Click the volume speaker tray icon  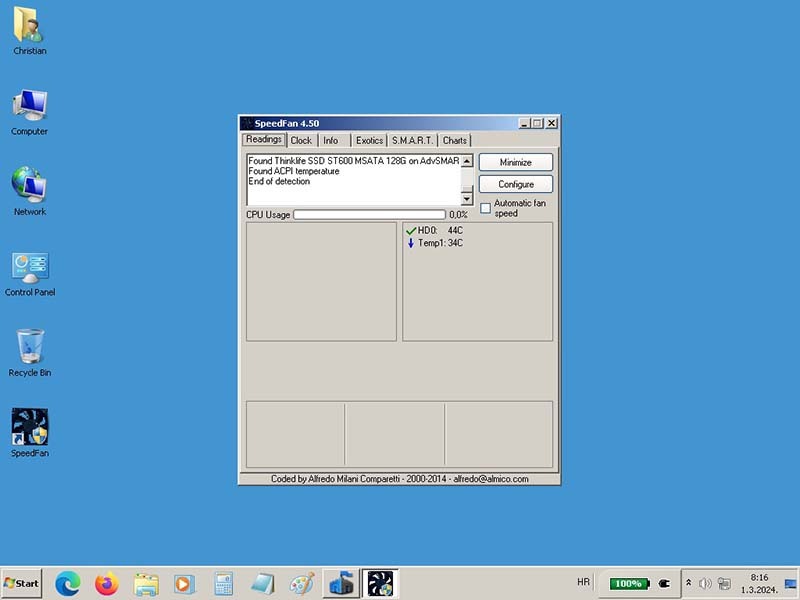point(705,583)
